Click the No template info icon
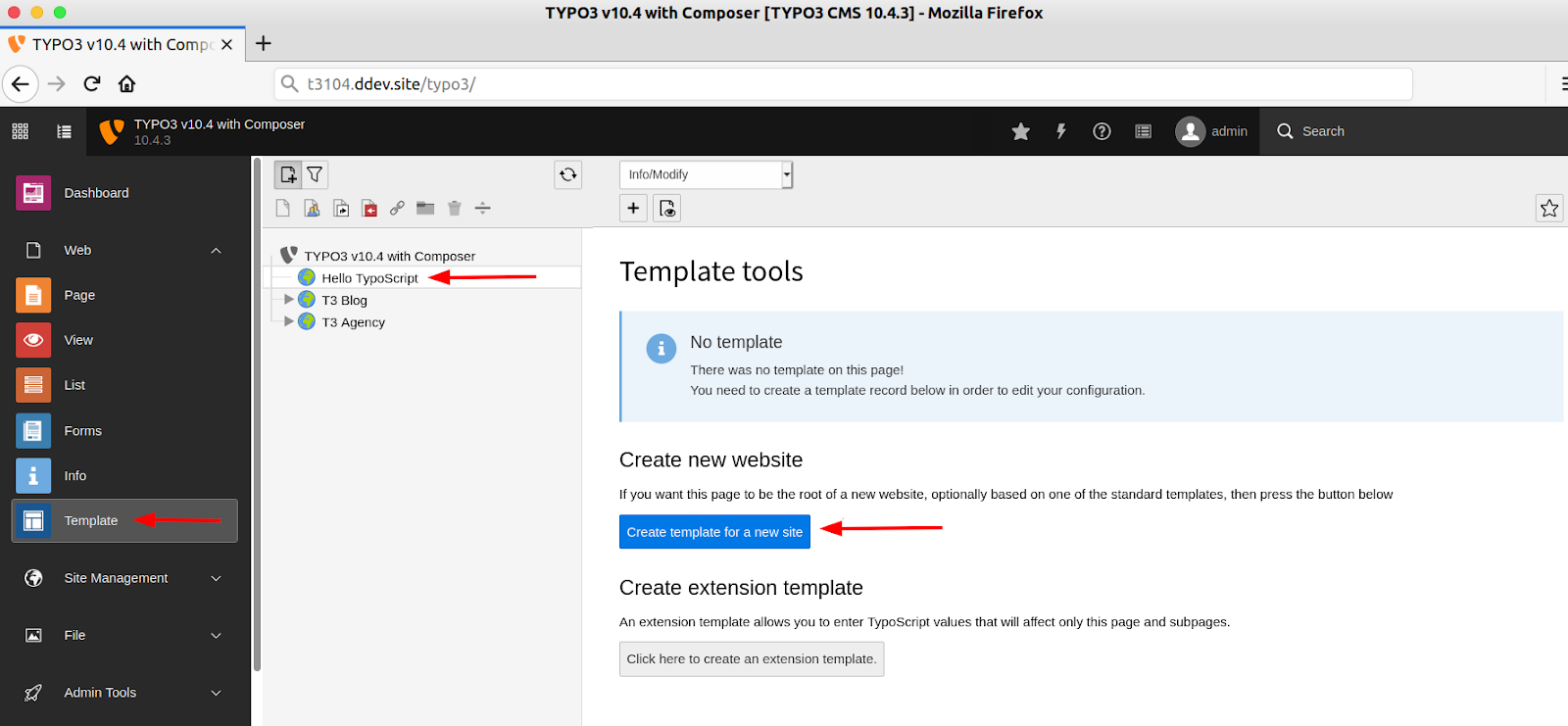Image resolution: width=1568 pixels, height=726 pixels. pos(661,348)
